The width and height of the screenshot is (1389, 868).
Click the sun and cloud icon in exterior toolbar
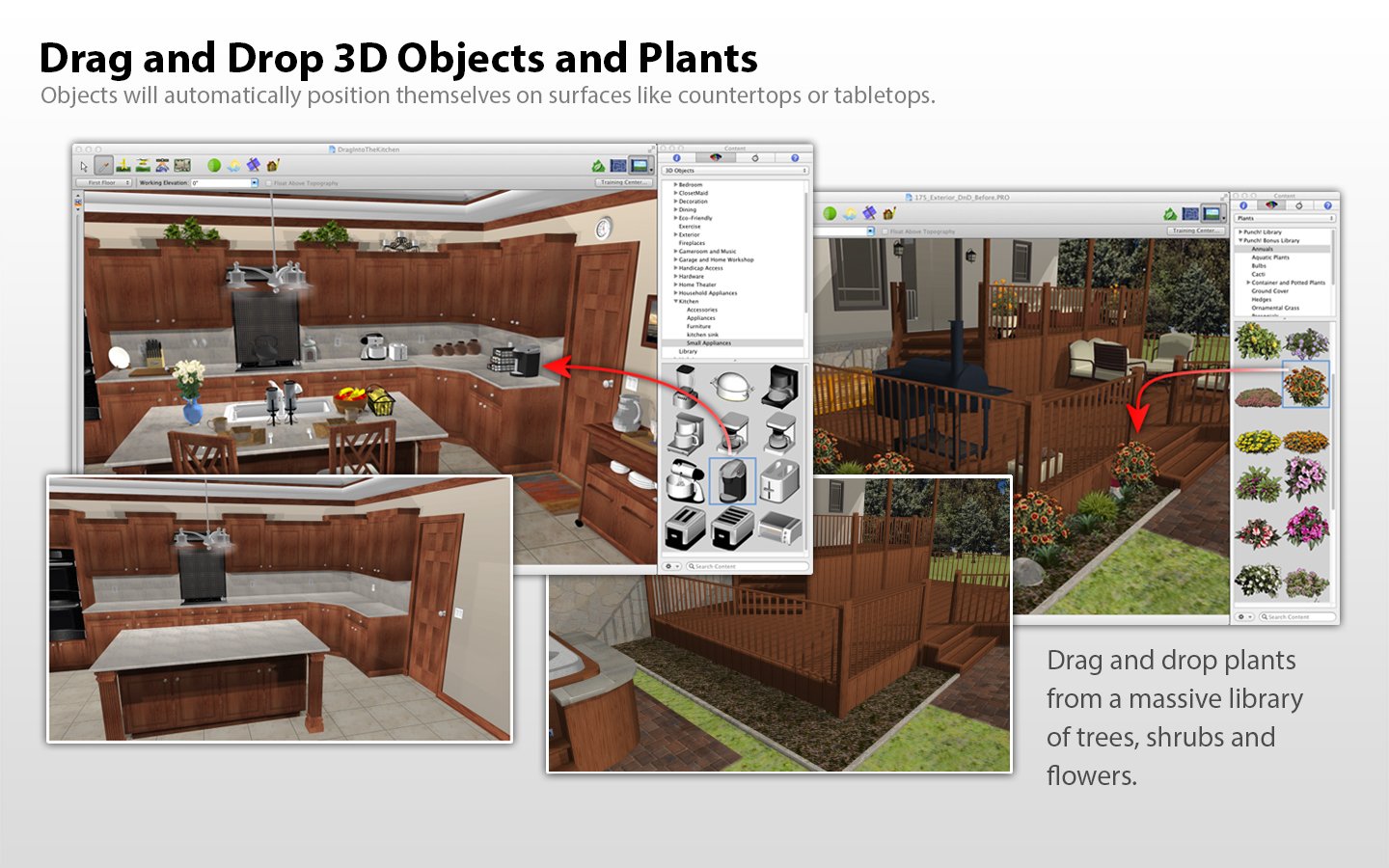click(x=850, y=213)
